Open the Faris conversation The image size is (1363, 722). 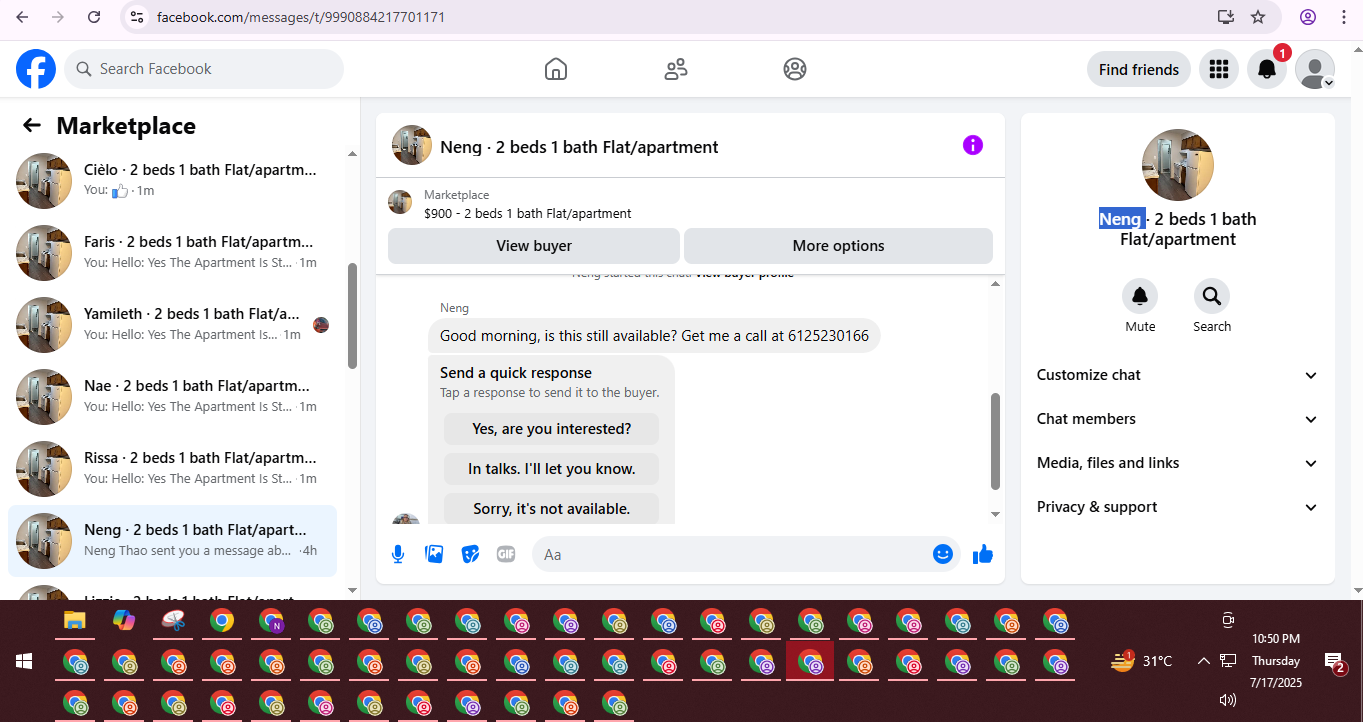pyautogui.click(x=172, y=253)
